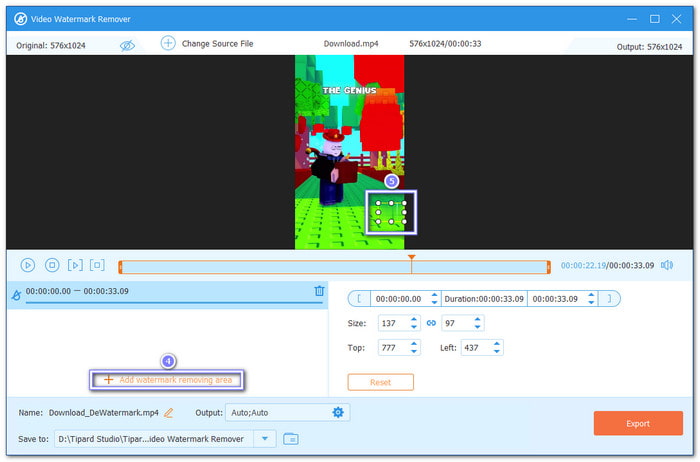The image size is (700, 462).
Task: Click the current time 00:00:22.19 readout
Action: pyautogui.click(x=583, y=266)
